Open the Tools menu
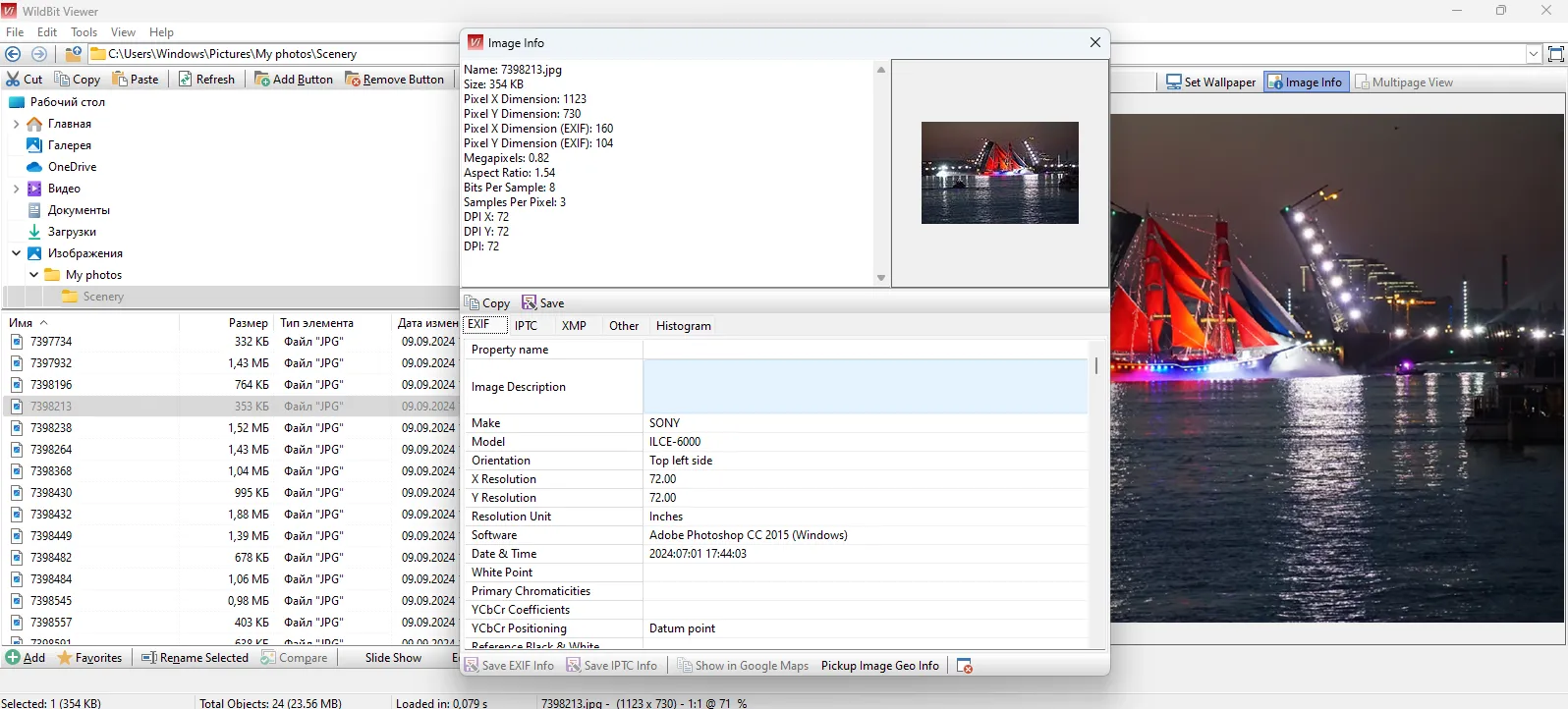The image size is (1568, 709). pyautogui.click(x=84, y=32)
